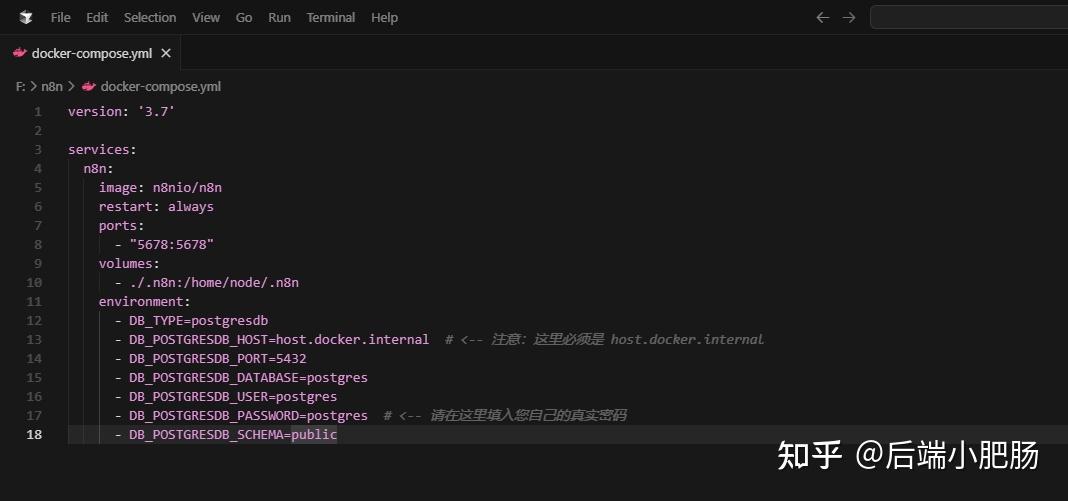Viewport: 1068px width, 501px height.
Task: Navigate forward with the right arrow
Action: [x=849, y=18]
